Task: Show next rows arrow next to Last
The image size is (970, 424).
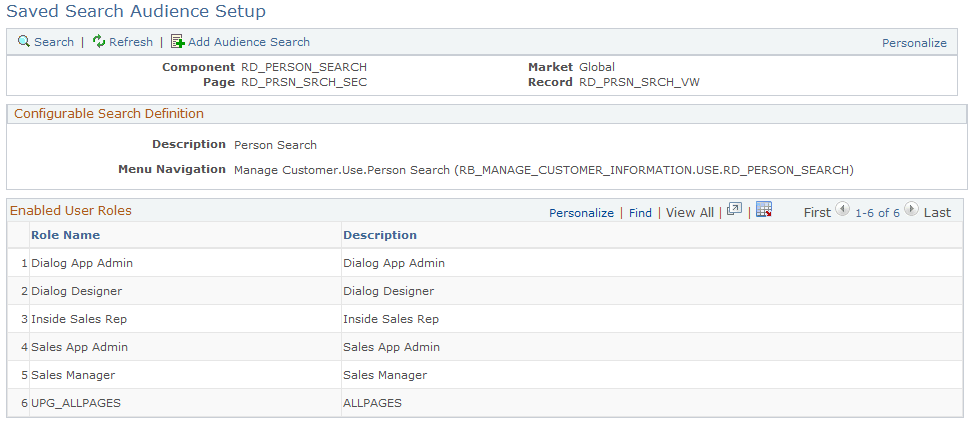Action: pyautogui.click(x=911, y=209)
